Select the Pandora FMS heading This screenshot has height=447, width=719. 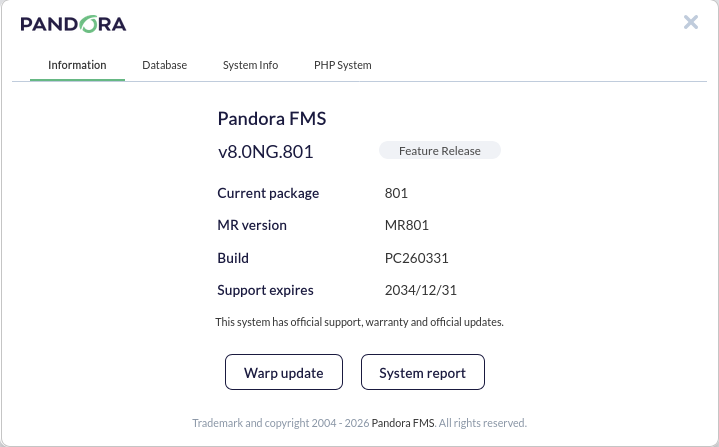point(272,119)
